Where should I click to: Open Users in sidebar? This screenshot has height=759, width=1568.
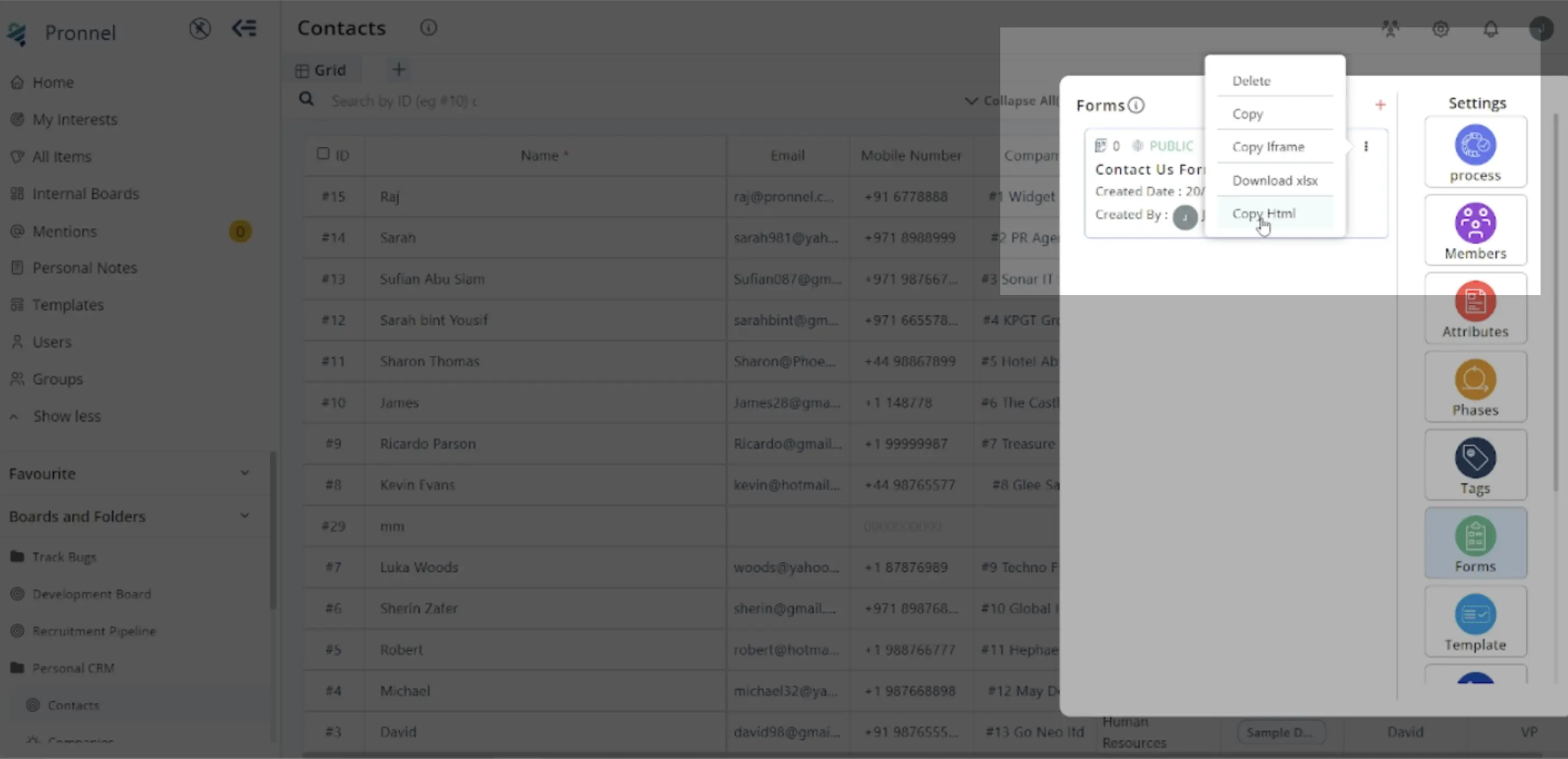[x=51, y=342]
